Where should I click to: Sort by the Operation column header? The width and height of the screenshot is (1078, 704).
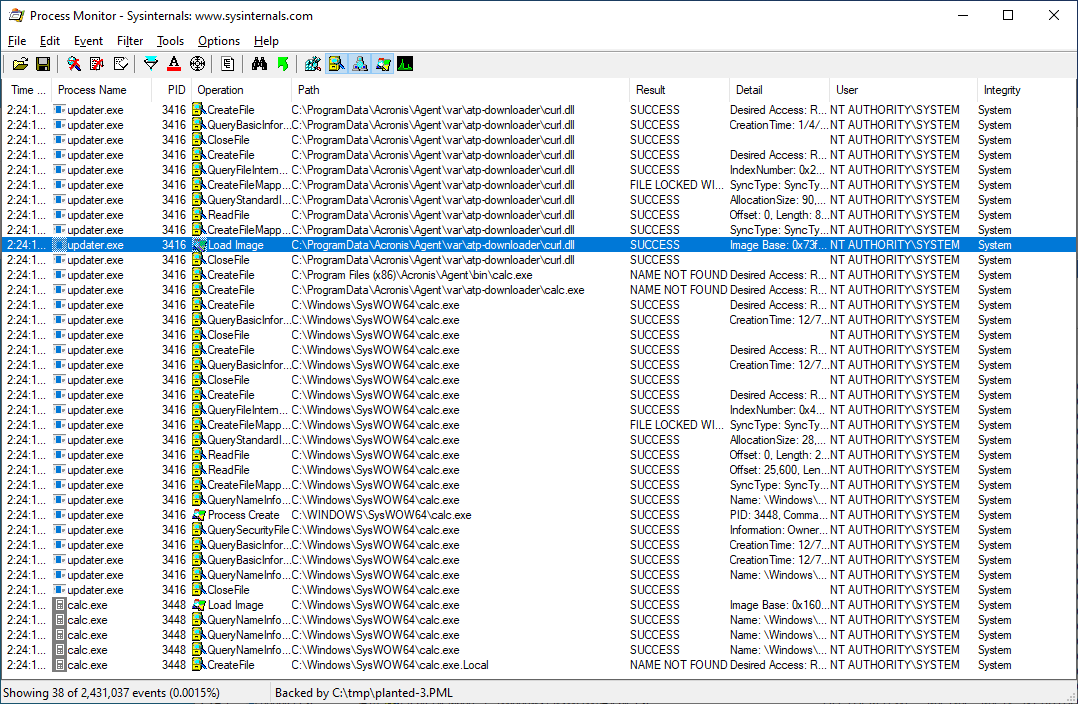(x=241, y=90)
